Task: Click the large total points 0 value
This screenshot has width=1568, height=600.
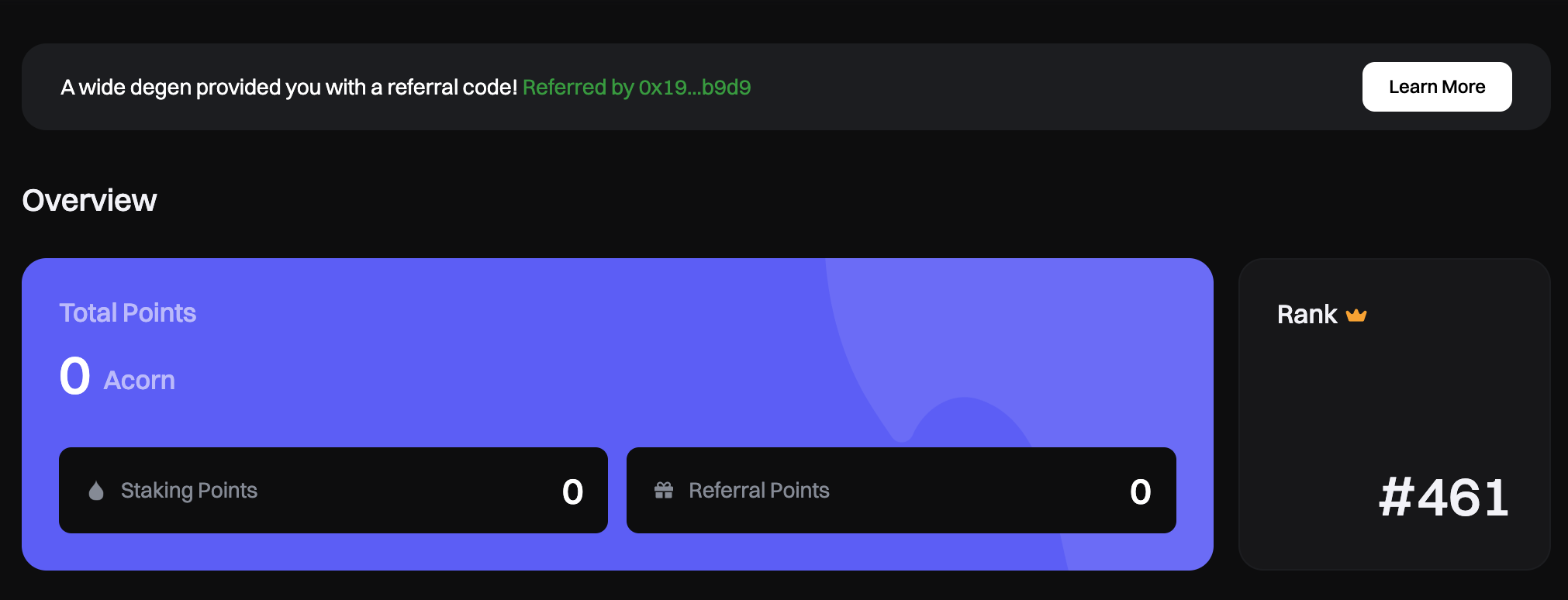Action: [x=75, y=377]
